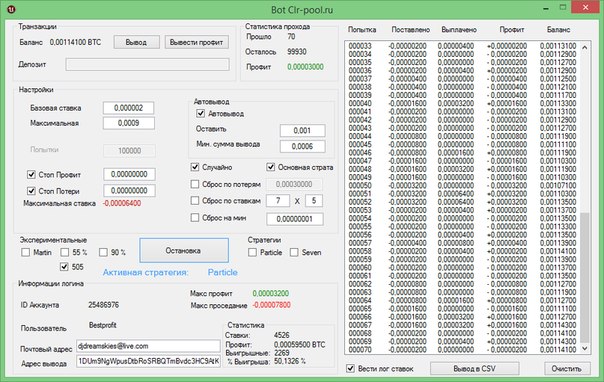Viewport: 604px width, 382px height.
Task: Edit the Сброс по ставкам field showing 7
Action: pos(278,201)
